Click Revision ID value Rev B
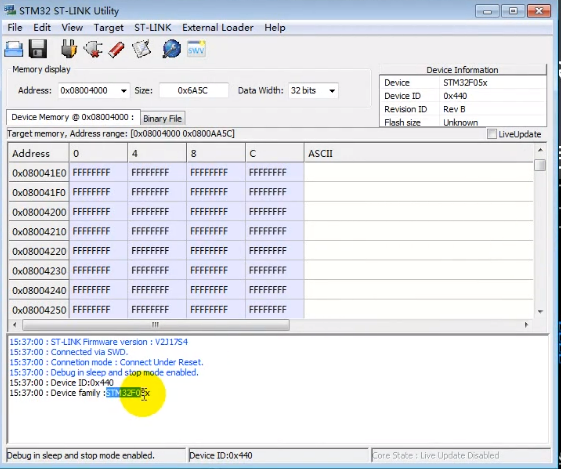The image size is (561, 469). [x=454, y=109]
